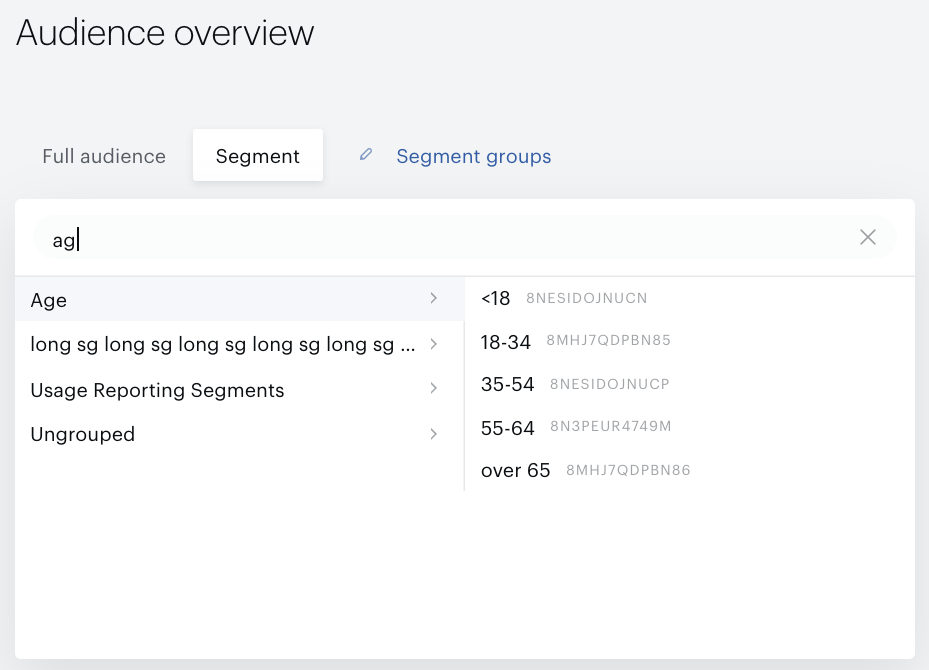Select the Ungrouped group row
Image resolution: width=929 pixels, height=670 pixels.
point(239,434)
